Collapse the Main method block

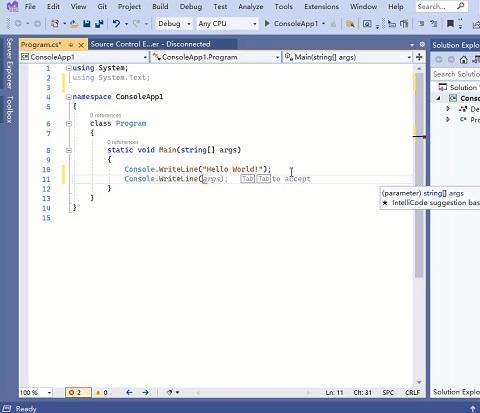point(69,150)
